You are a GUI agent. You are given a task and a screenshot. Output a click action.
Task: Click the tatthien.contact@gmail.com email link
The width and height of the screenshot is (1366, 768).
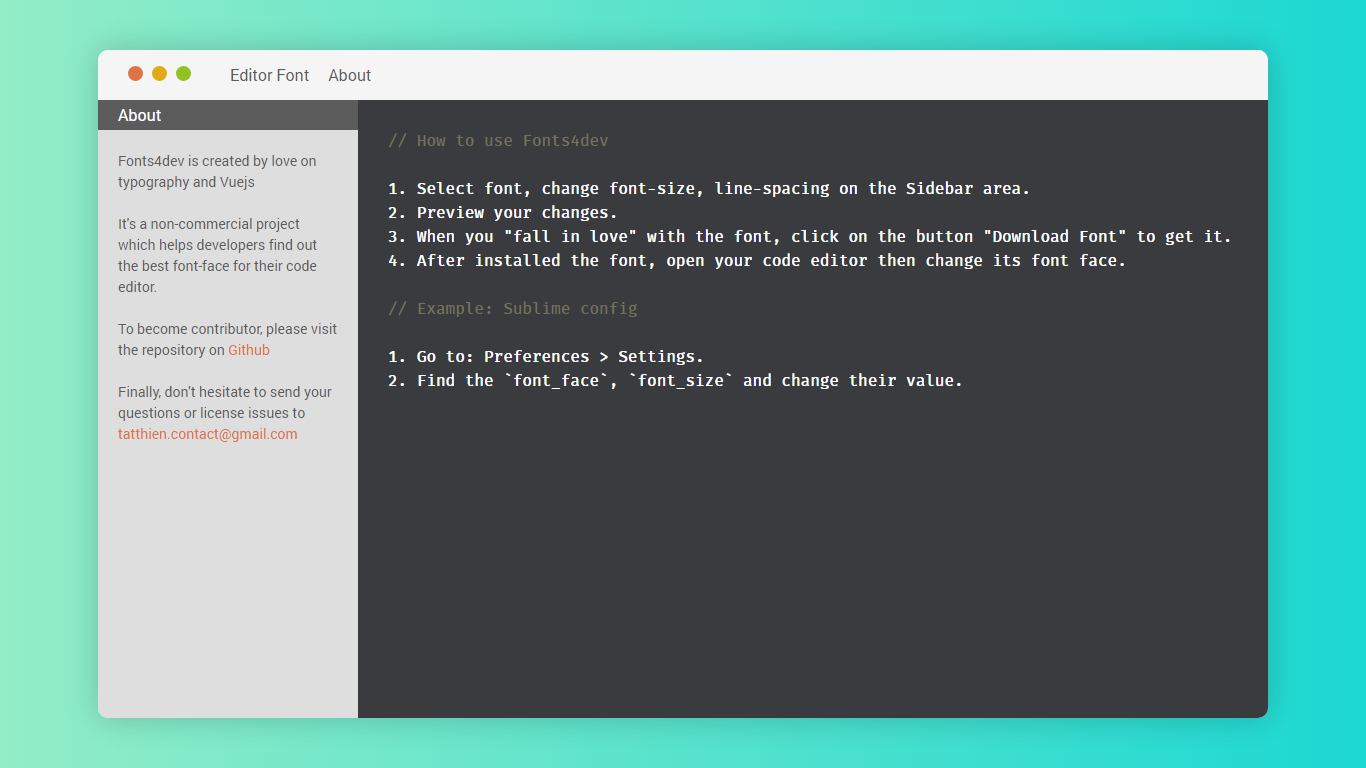tap(207, 433)
